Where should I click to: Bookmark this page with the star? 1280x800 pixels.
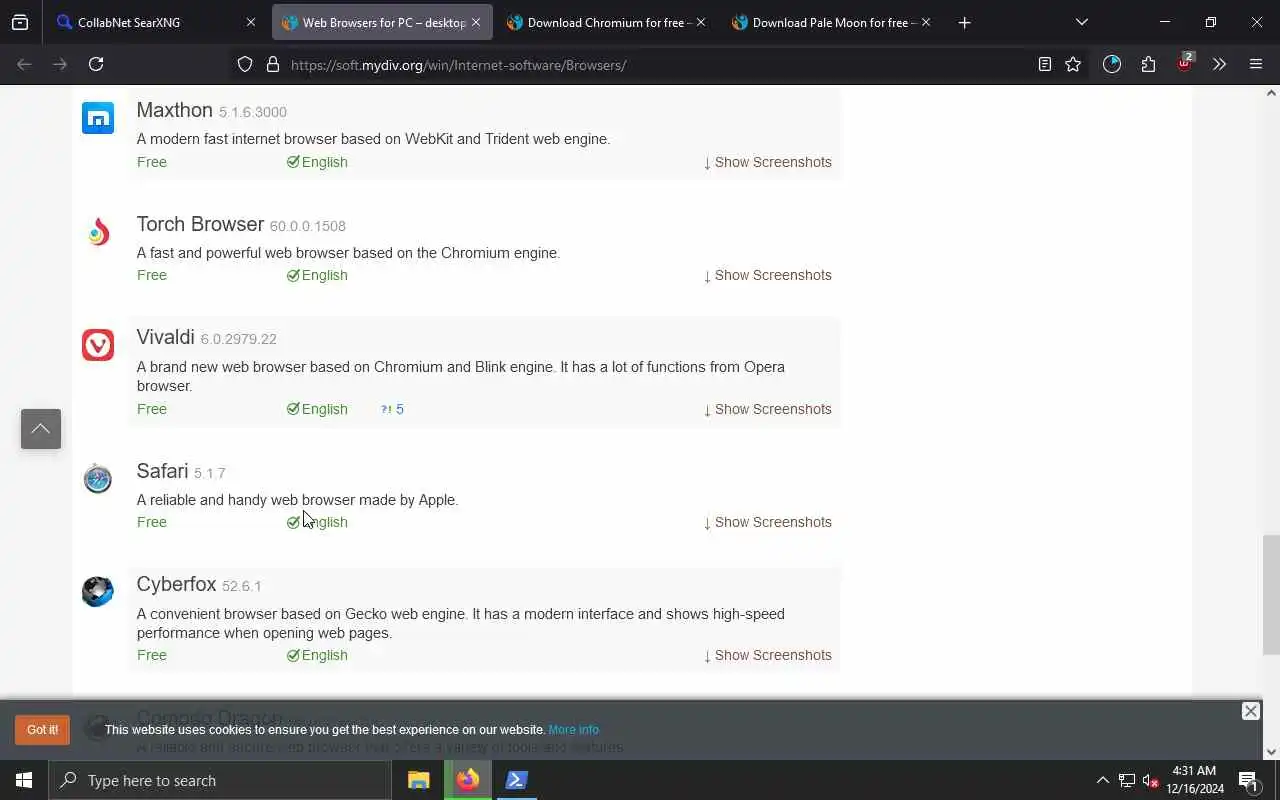click(1073, 64)
